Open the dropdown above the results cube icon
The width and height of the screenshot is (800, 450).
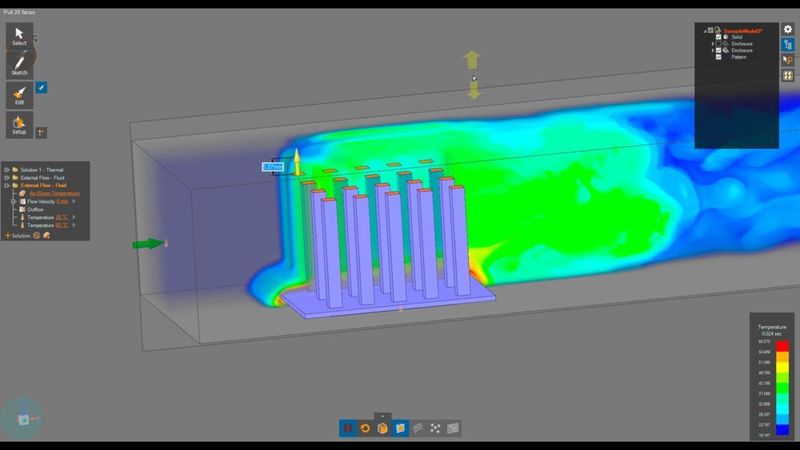point(383,416)
